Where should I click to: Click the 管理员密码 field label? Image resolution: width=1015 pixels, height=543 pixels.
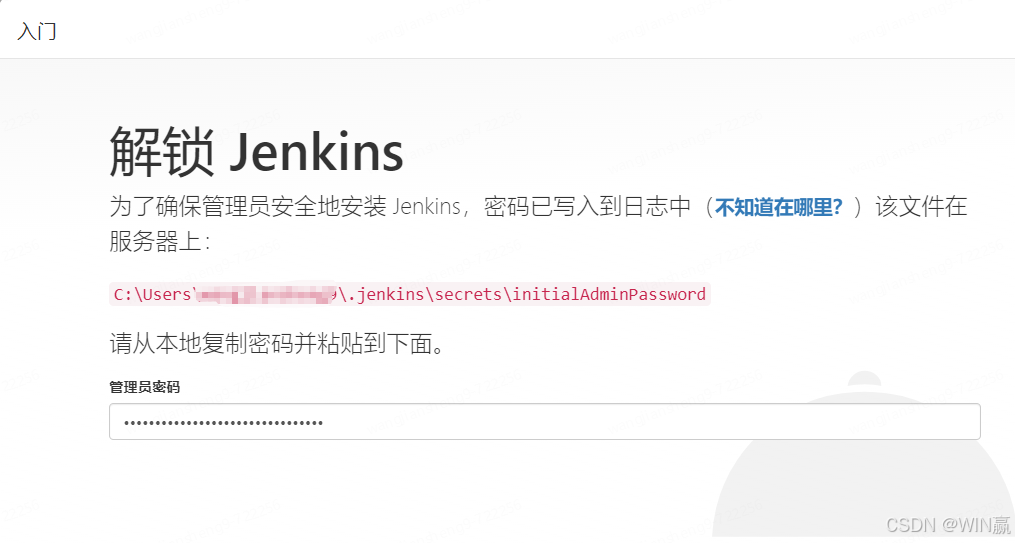(144, 387)
